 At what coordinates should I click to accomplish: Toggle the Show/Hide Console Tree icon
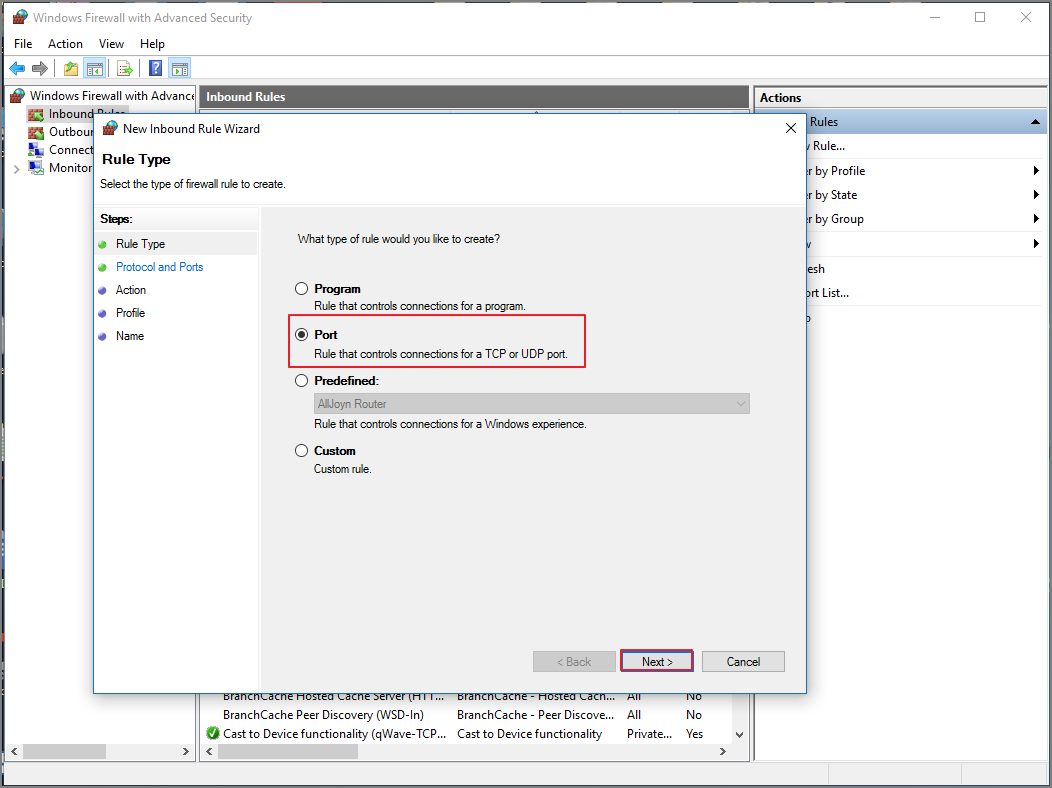point(95,68)
